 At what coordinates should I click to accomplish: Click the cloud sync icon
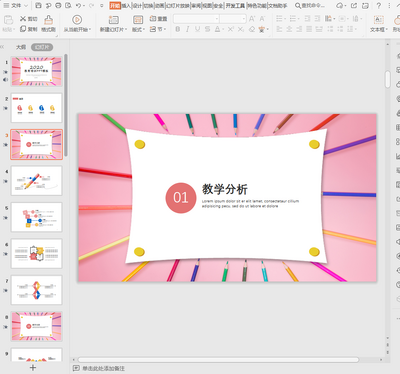coord(340,6)
